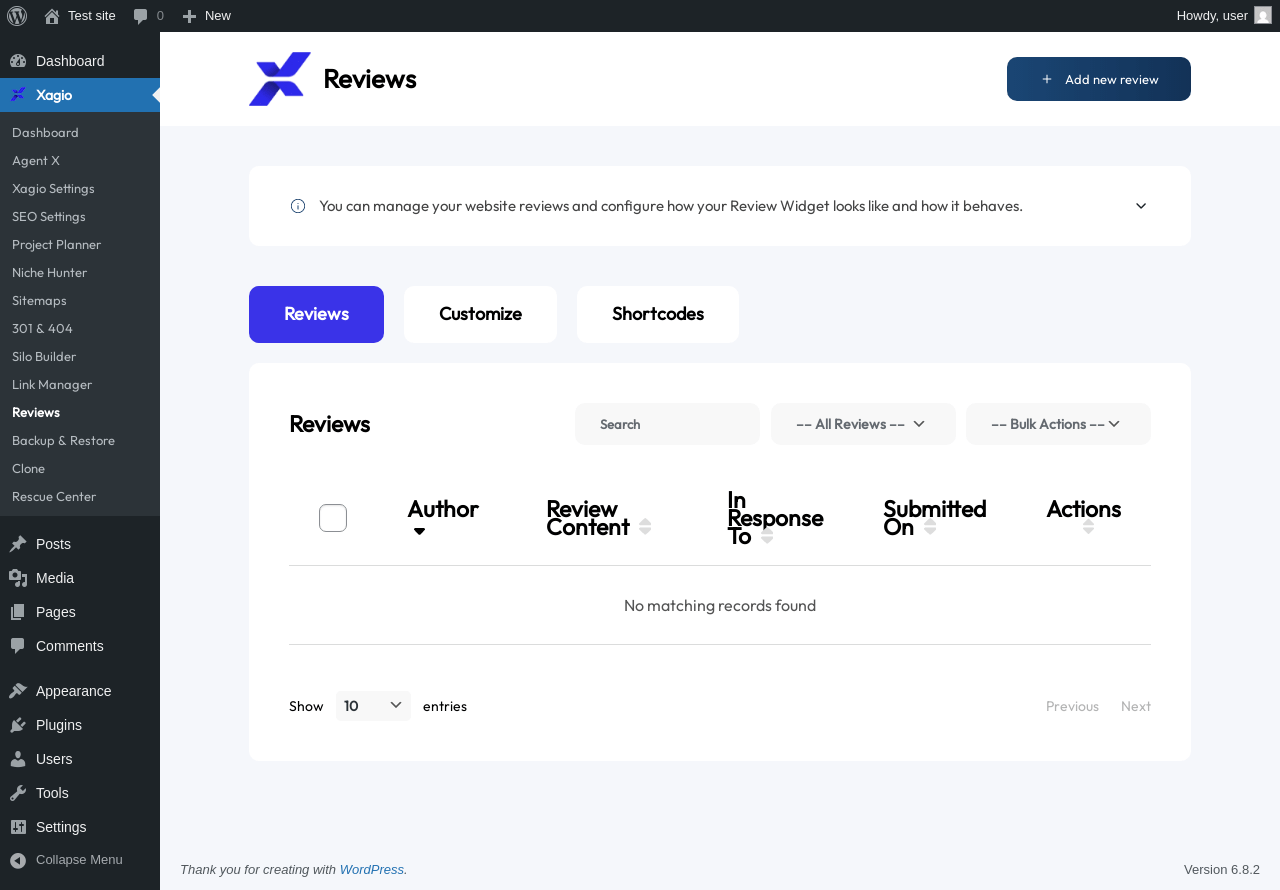Click the Pages icon in sidebar
This screenshot has height=890, width=1280.
coord(18,612)
